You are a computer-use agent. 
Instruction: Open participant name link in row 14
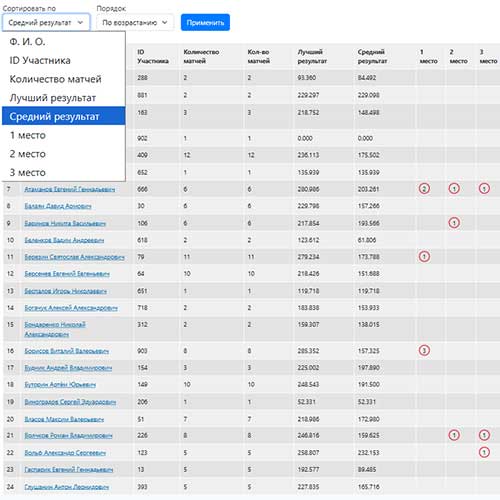point(71,308)
